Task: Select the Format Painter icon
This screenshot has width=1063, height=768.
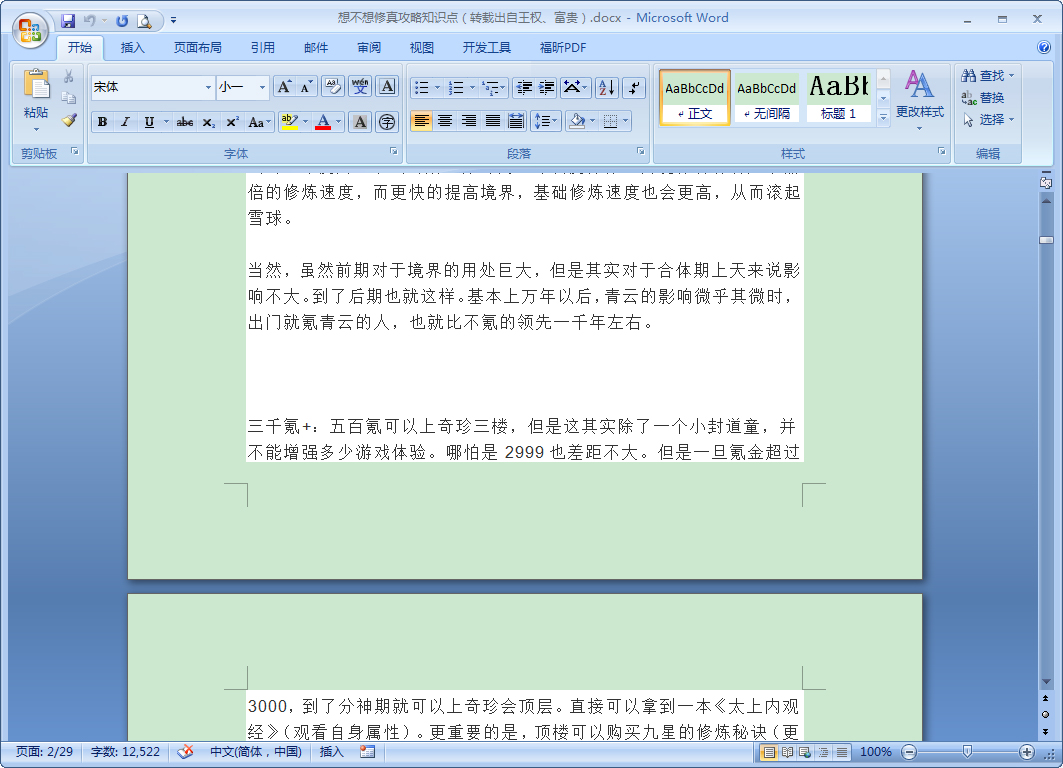Action: [x=67, y=120]
